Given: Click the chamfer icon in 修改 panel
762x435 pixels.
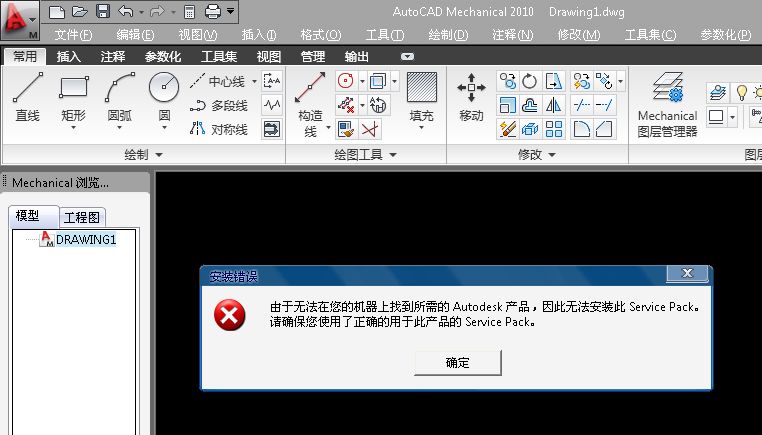Looking at the screenshot, I should tap(604, 129).
